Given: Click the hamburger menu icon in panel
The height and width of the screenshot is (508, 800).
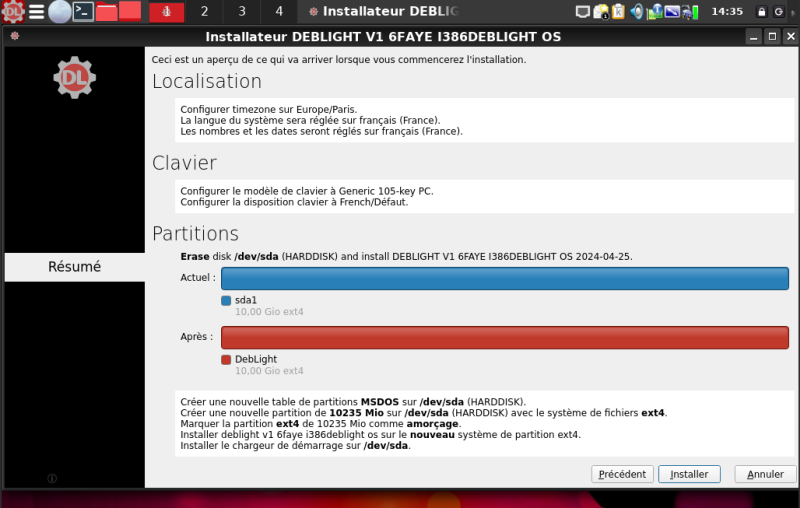Looking at the screenshot, I should (x=37, y=12).
